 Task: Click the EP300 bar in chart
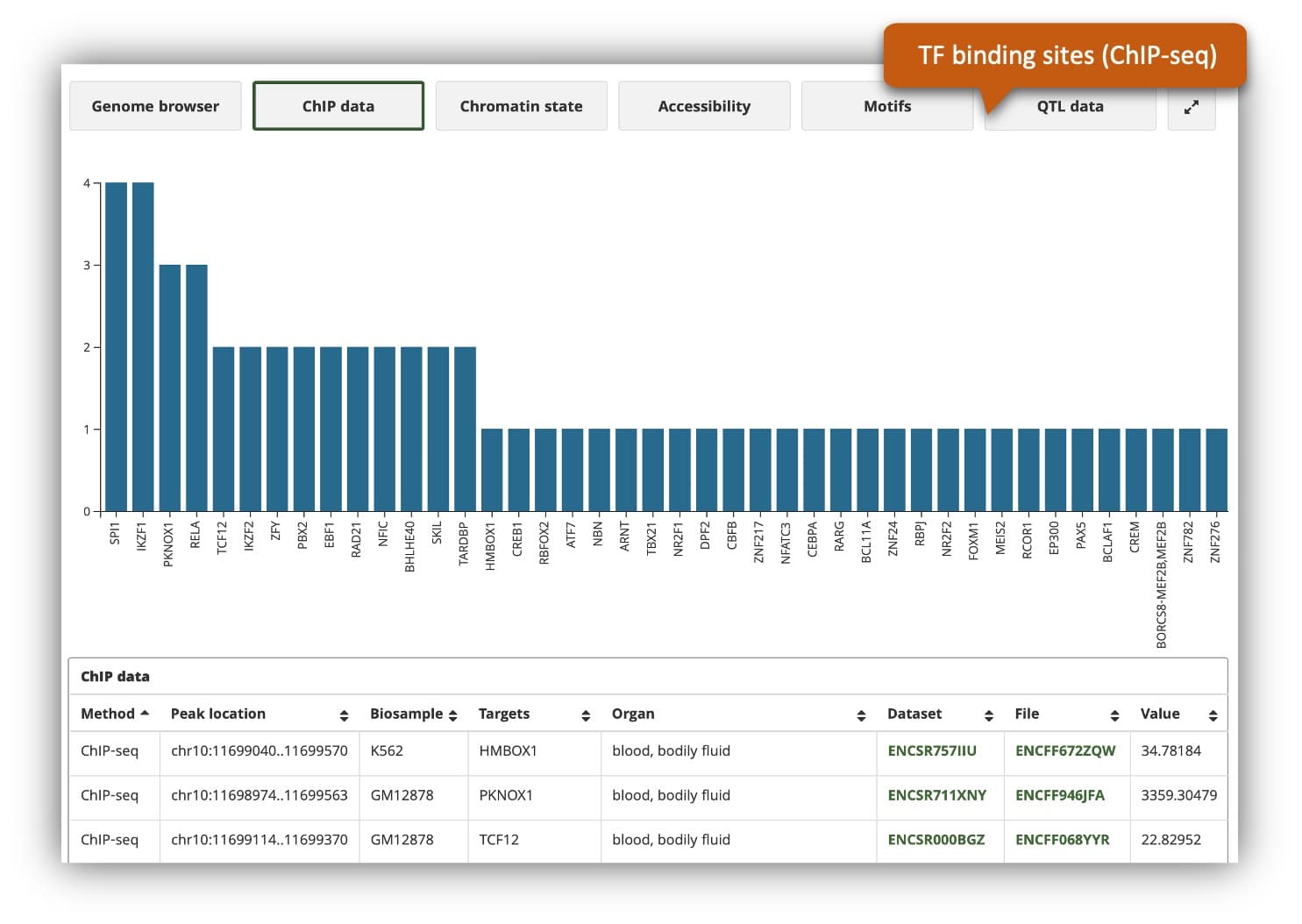[x=1056, y=470]
